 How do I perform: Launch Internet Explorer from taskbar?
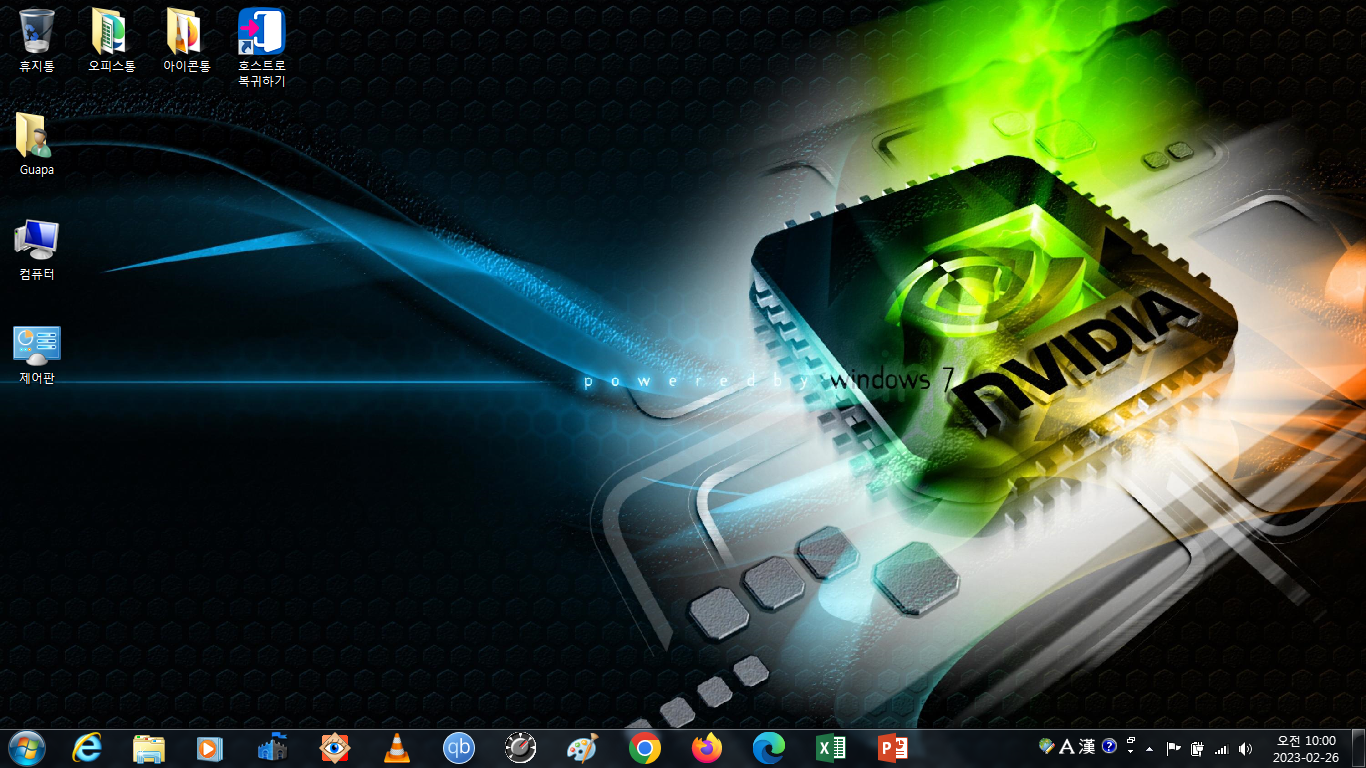[x=88, y=747]
